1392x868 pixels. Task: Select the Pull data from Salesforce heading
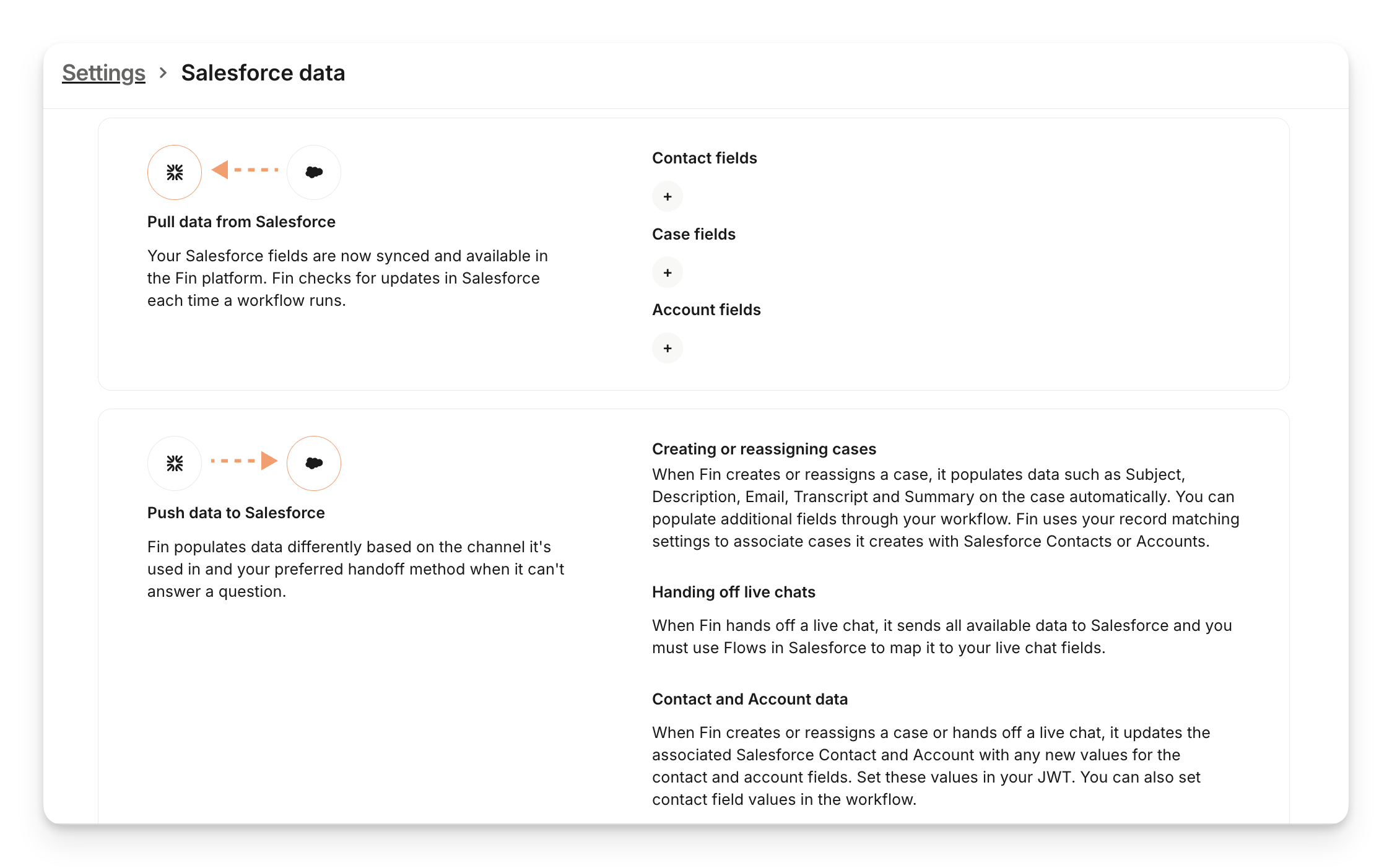point(241,222)
